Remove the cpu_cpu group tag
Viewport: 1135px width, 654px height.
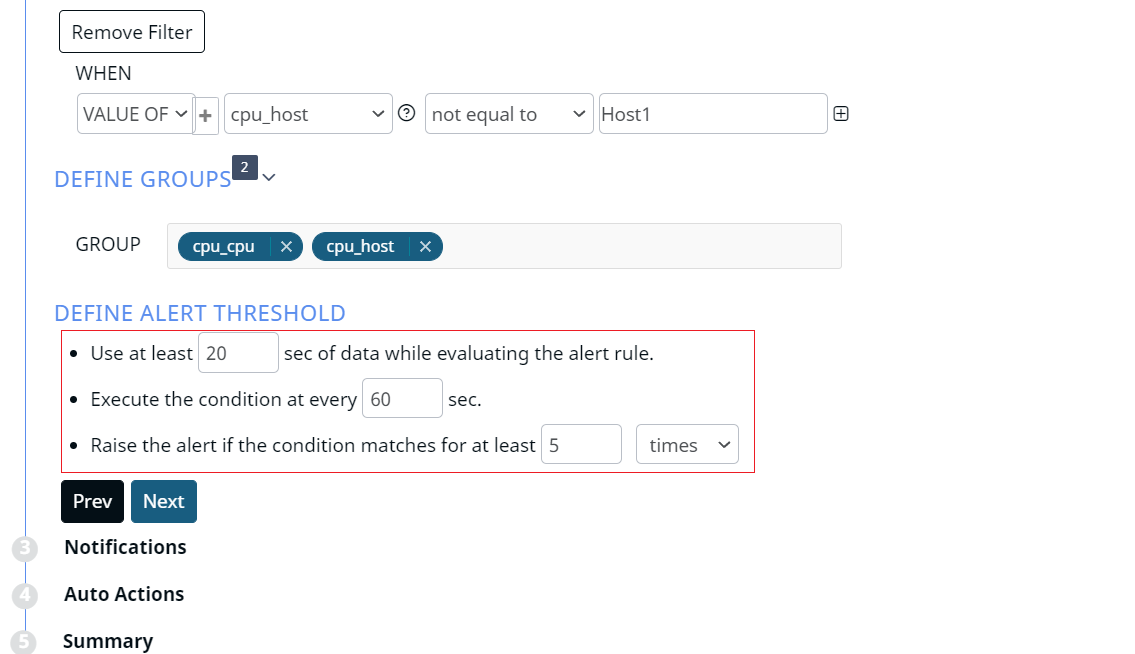pos(287,246)
